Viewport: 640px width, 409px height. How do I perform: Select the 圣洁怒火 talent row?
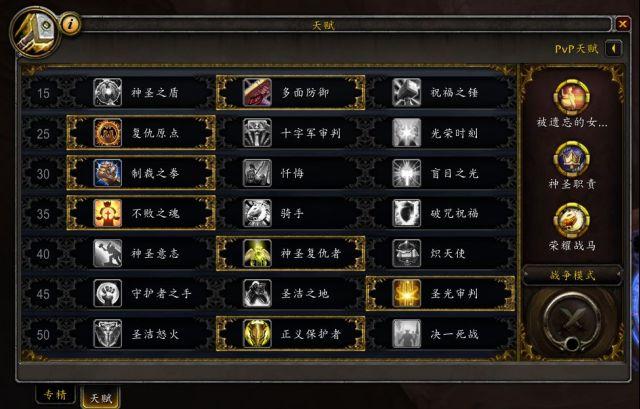tap(141, 334)
